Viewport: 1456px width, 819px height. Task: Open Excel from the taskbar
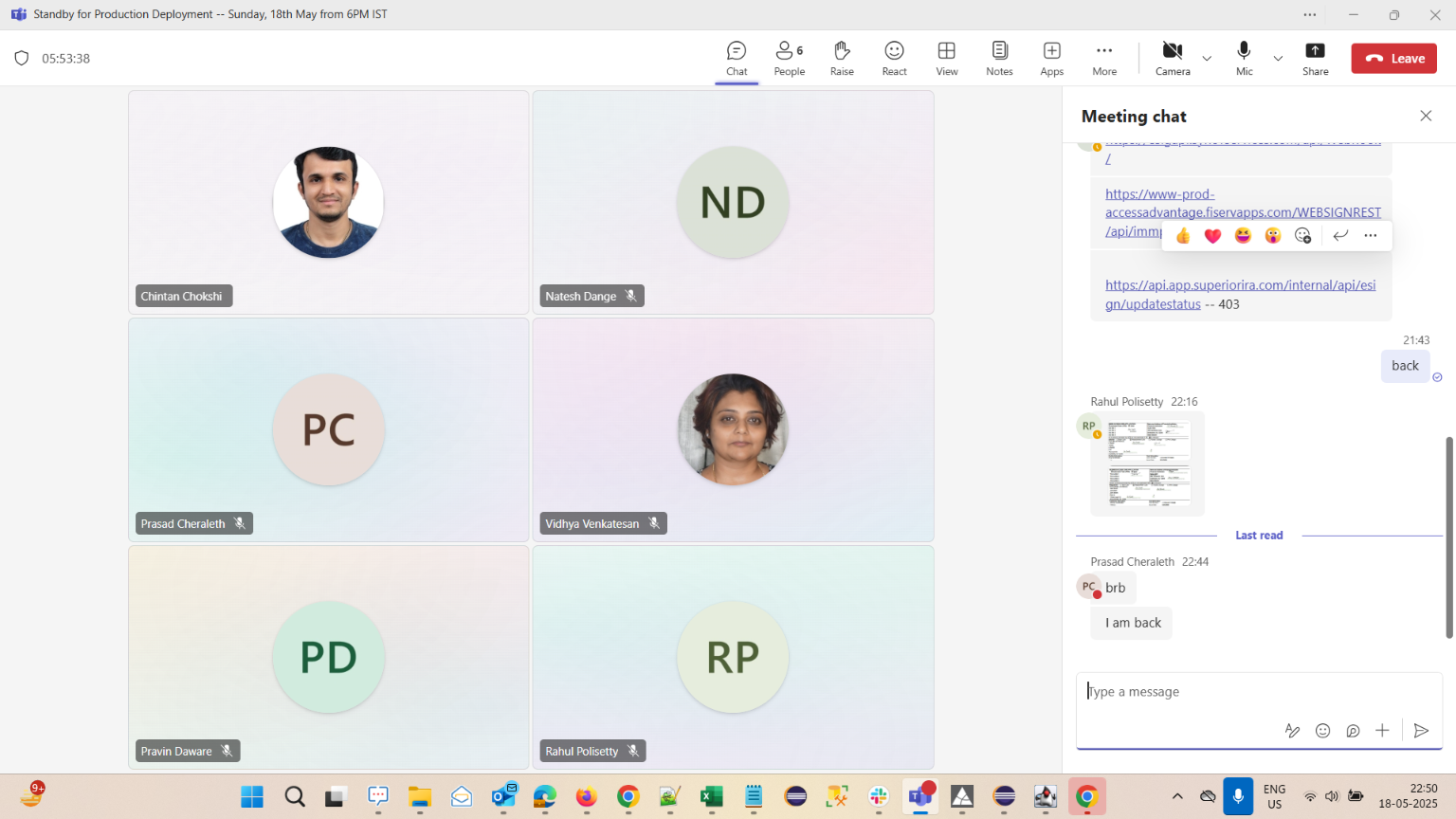(712, 797)
